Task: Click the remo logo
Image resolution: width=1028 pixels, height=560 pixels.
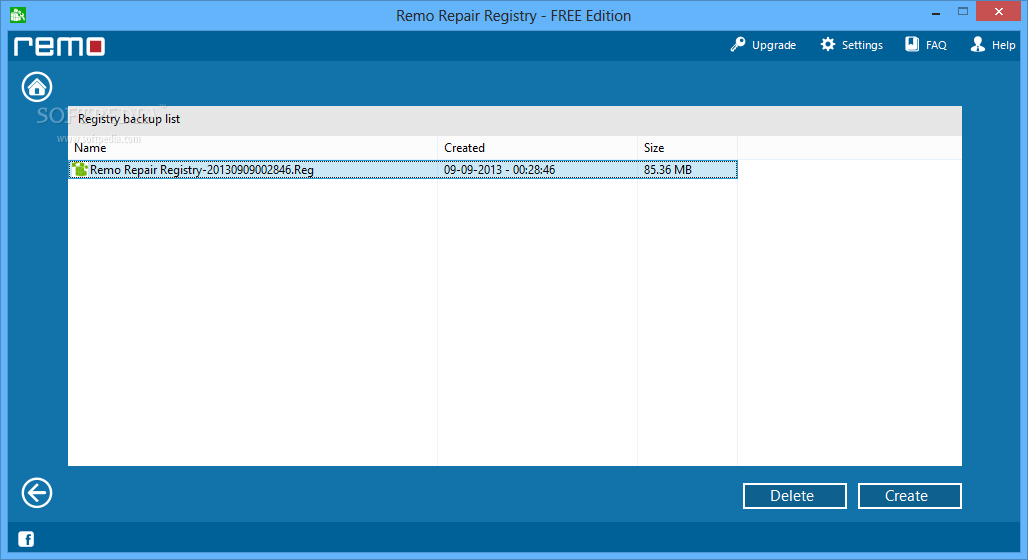Action: (60, 46)
